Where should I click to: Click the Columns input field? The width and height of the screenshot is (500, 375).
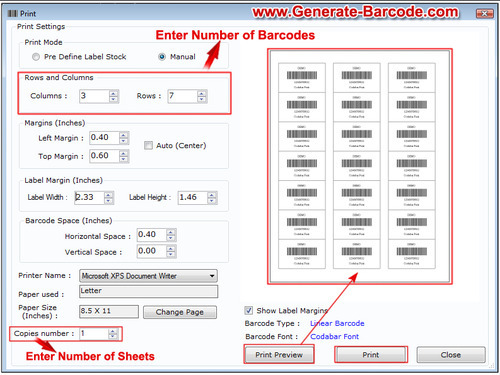coord(95,96)
